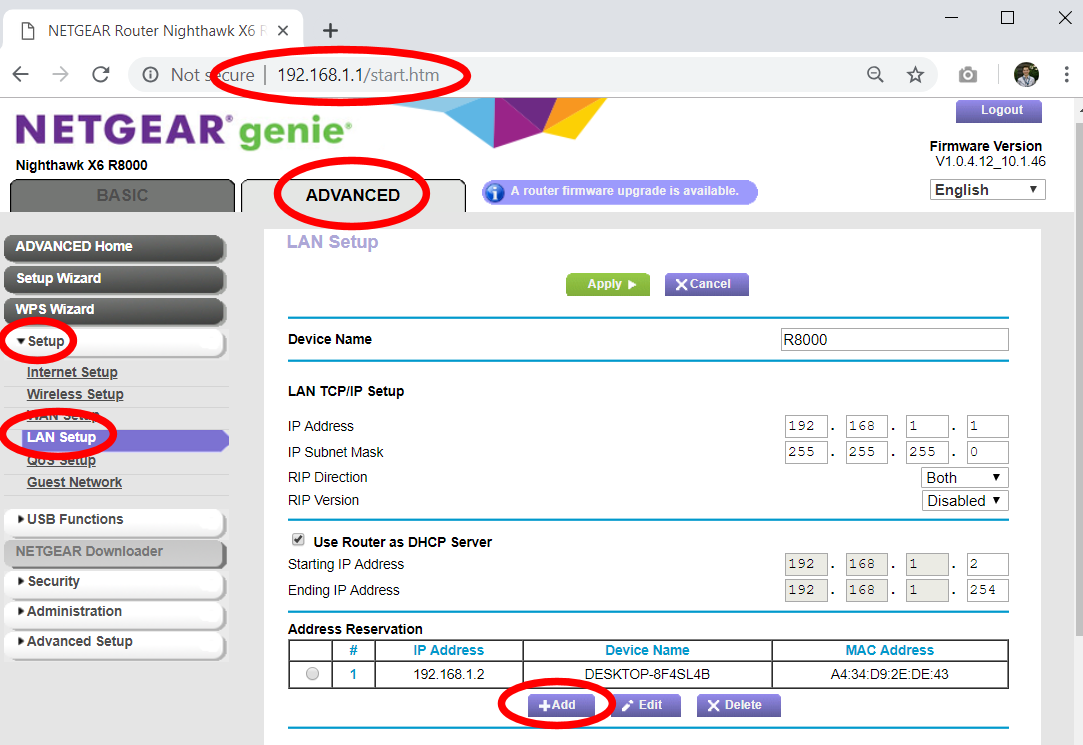Click the browser back arrow
The height and width of the screenshot is (745, 1083).
pos(21,75)
